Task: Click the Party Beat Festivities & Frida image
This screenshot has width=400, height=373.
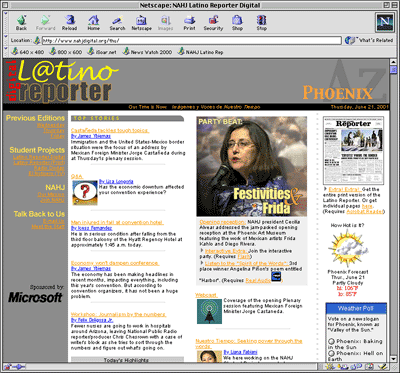Action: click(252, 166)
